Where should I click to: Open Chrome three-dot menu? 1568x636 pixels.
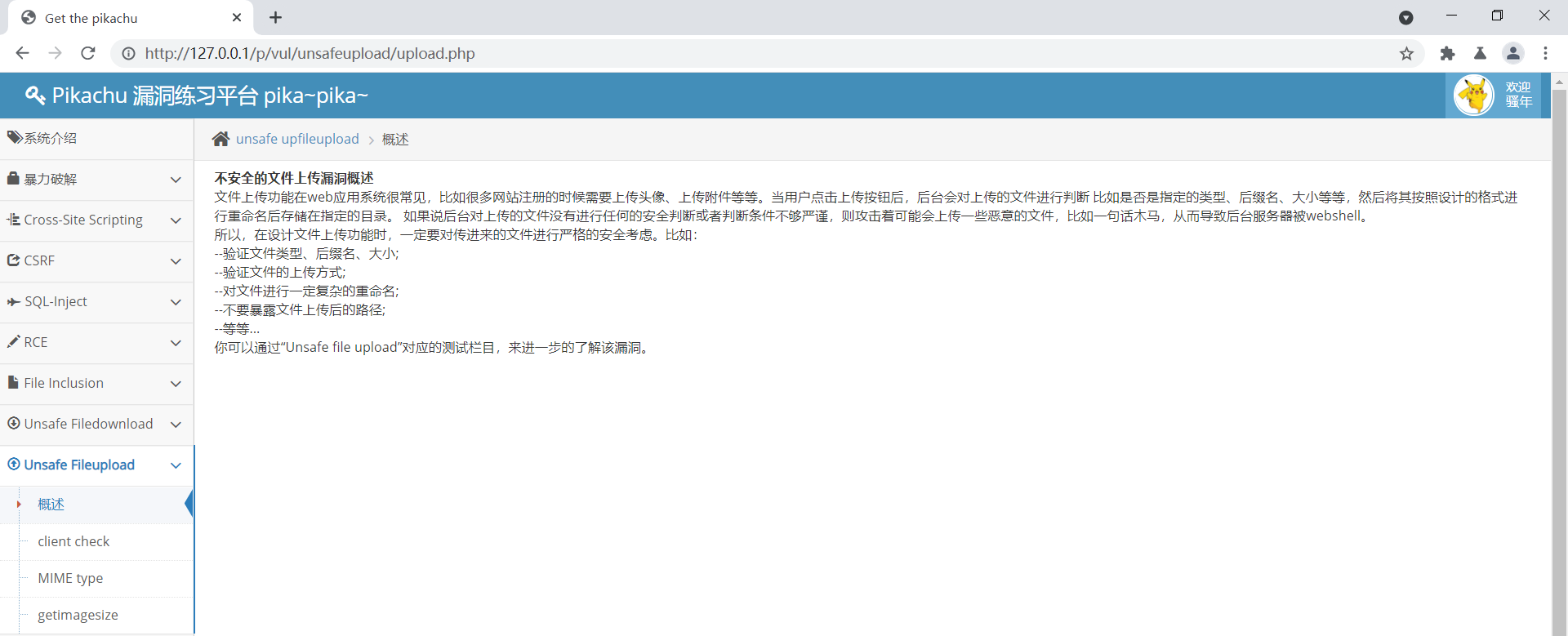[x=1545, y=53]
